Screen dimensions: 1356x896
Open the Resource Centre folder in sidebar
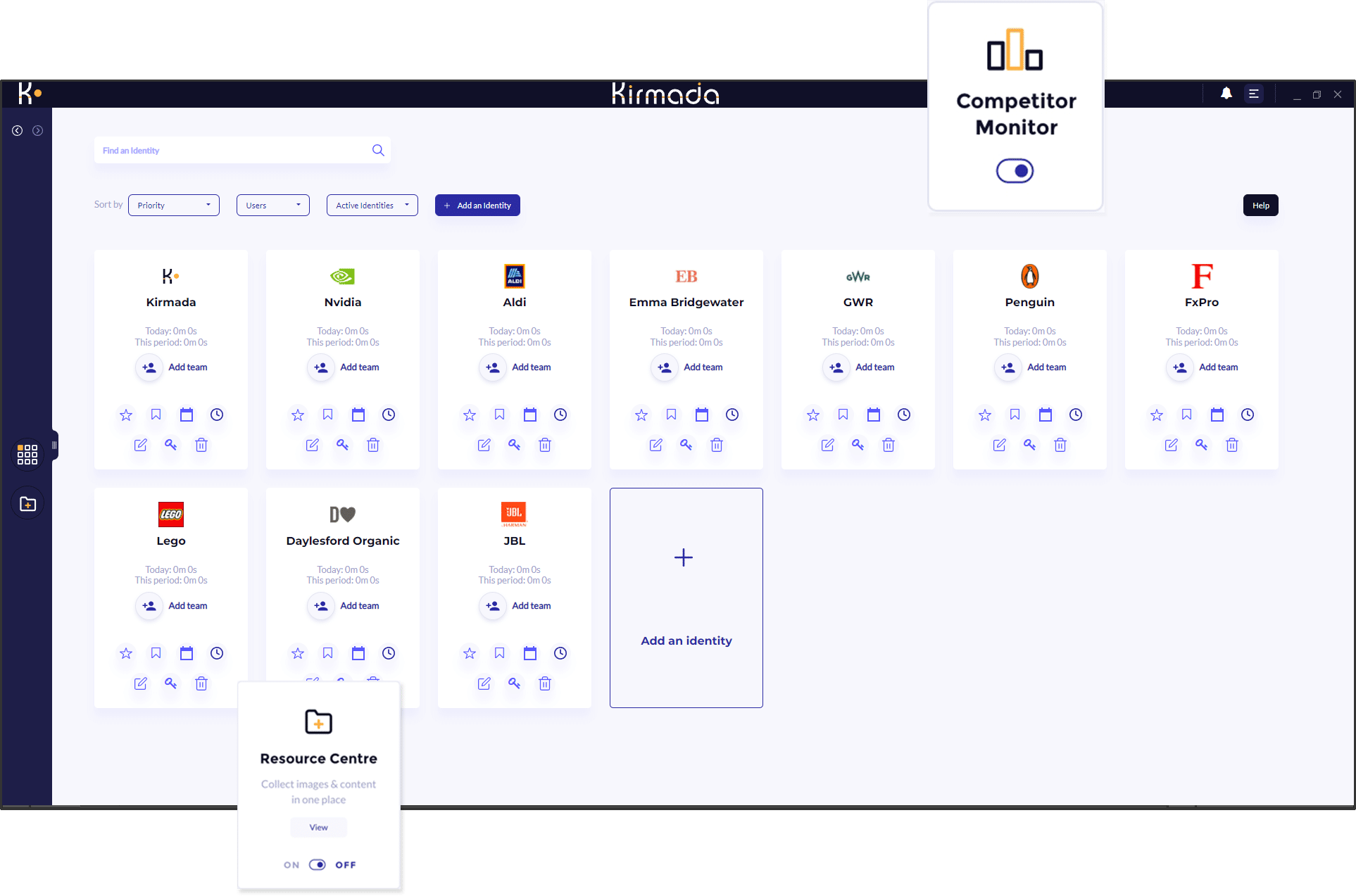[x=27, y=504]
